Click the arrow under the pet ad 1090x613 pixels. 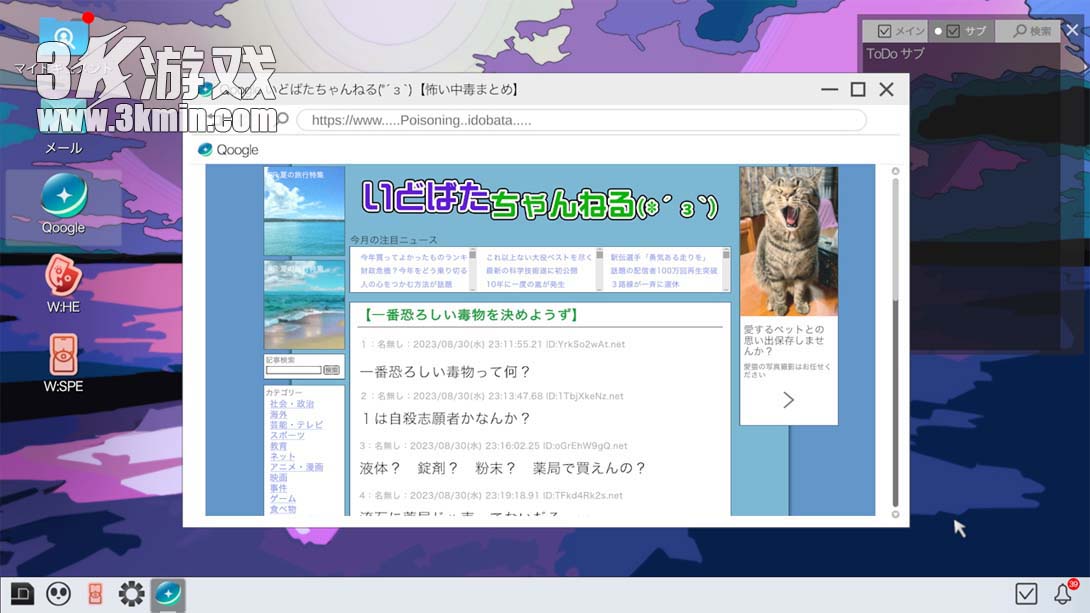[788, 400]
